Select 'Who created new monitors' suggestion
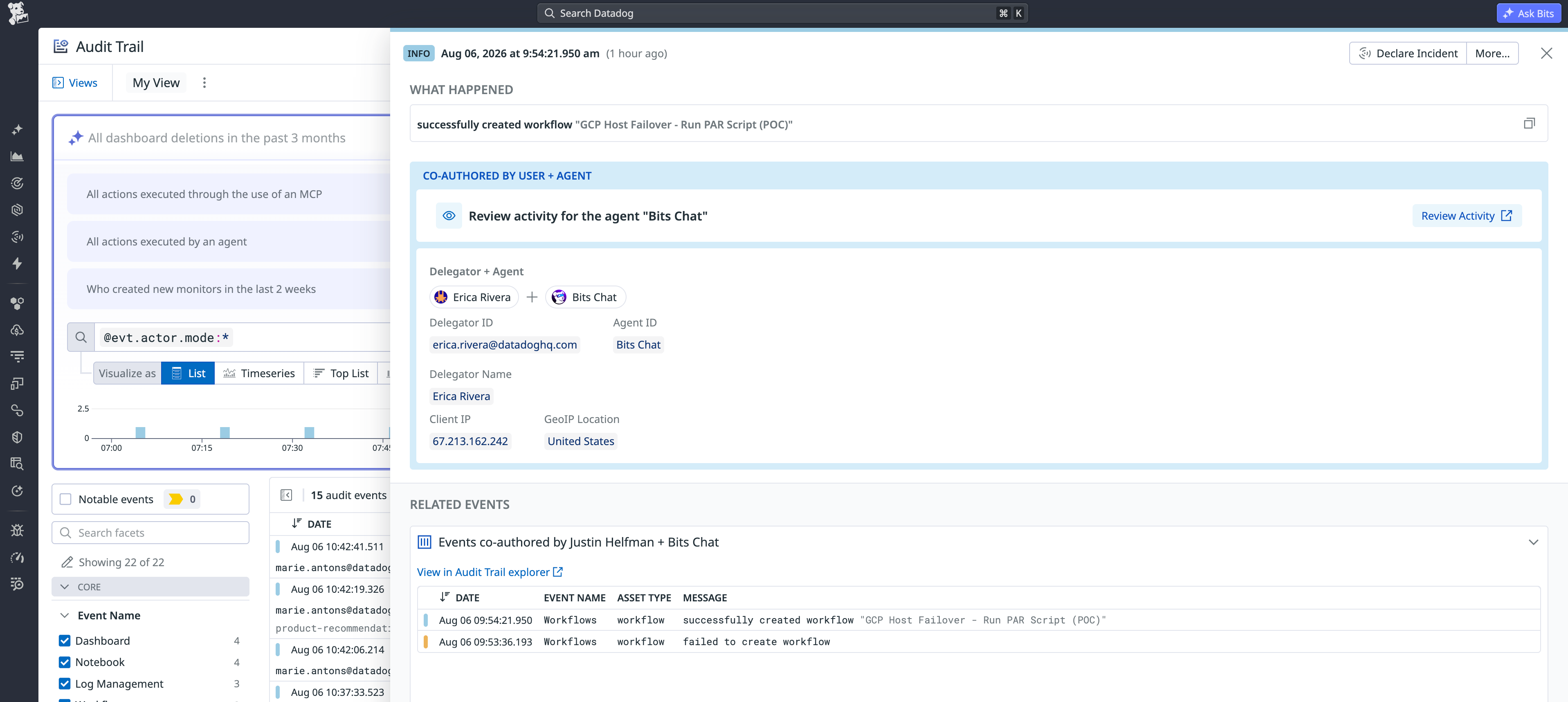1568x702 pixels. tap(228, 289)
